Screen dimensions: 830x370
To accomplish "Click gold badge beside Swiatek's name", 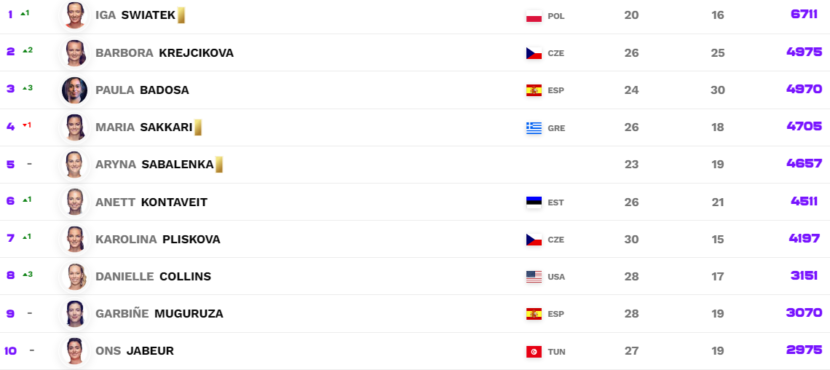I will tap(181, 15).
